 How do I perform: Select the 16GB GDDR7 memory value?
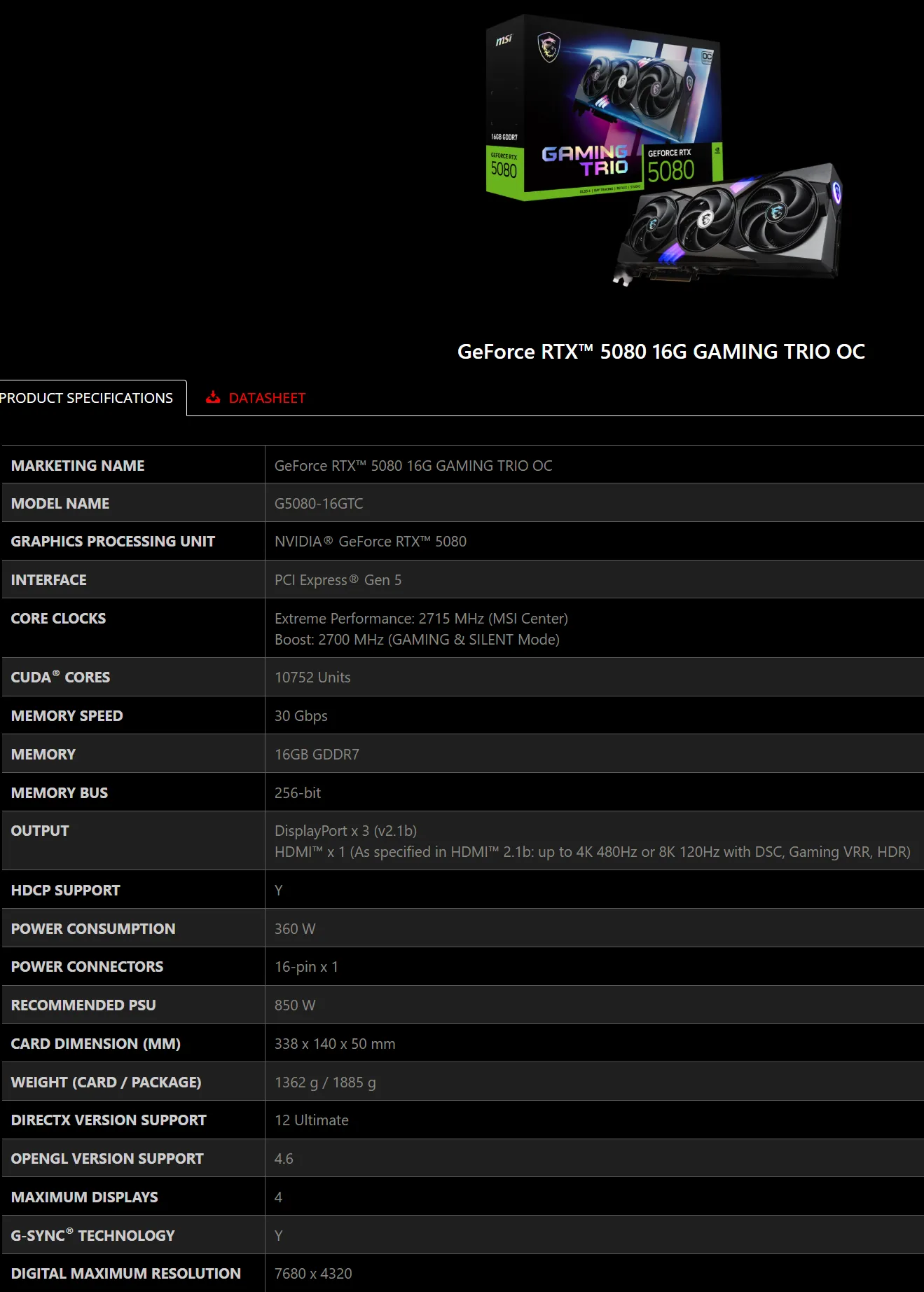(x=317, y=755)
